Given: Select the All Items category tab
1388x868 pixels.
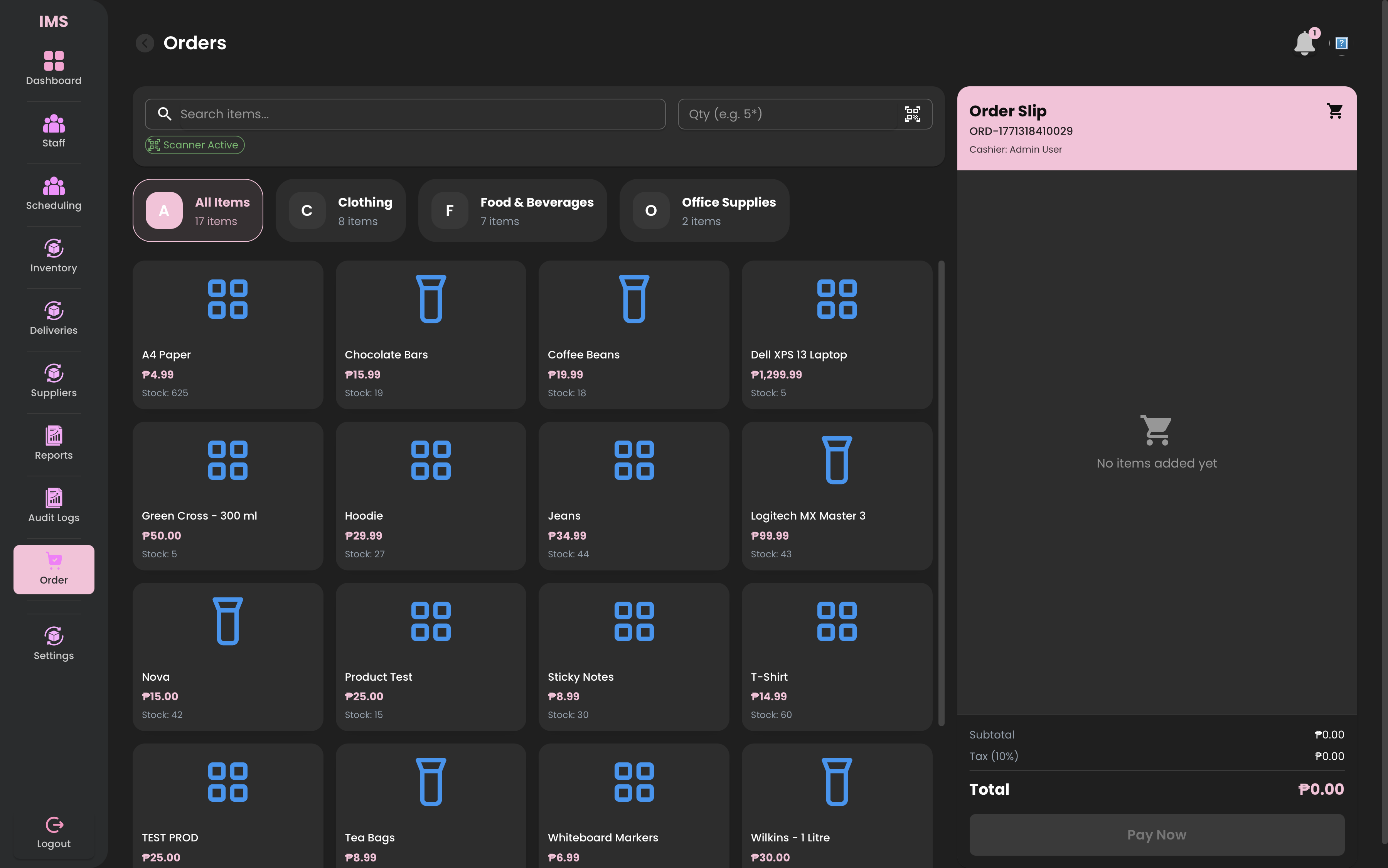Looking at the screenshot, I should coord(197,211).
